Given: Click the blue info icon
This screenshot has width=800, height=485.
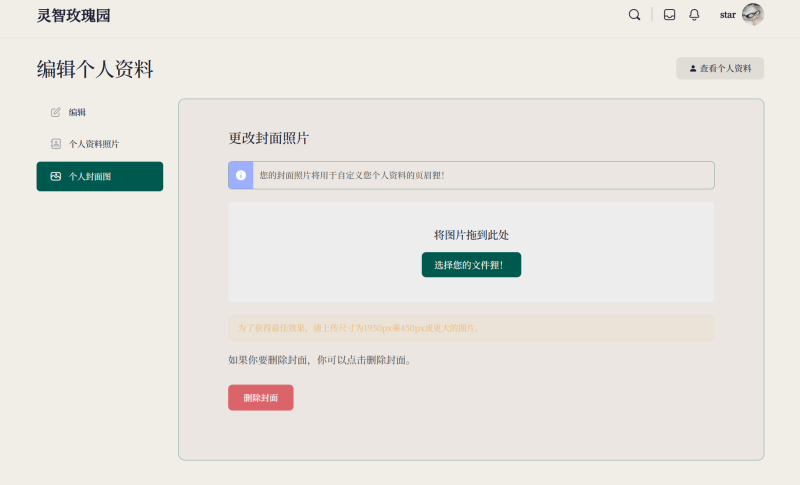Looking at the screenshot, I should pos(241,175).
